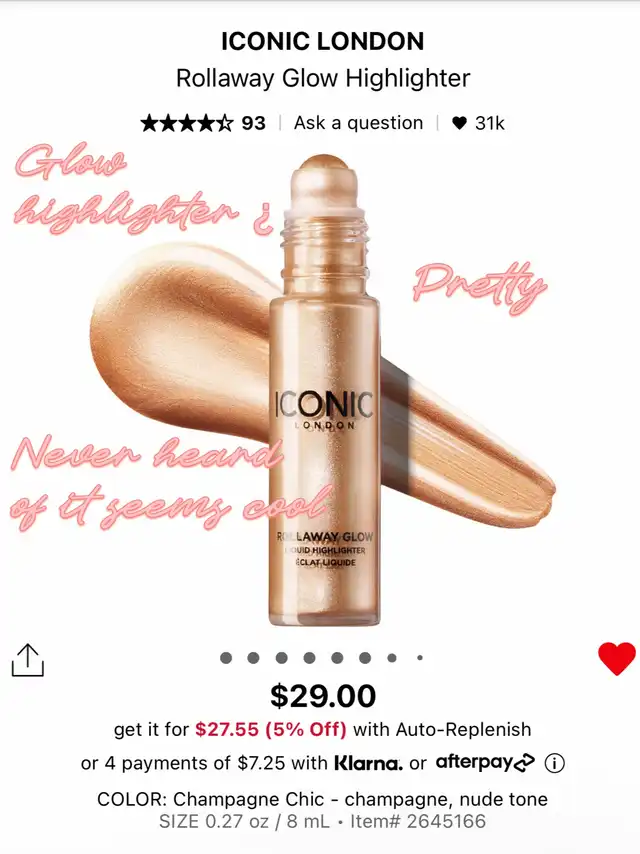Click the Klarna logo
Screen dimensions: 640x854
(x=368, y=763)
